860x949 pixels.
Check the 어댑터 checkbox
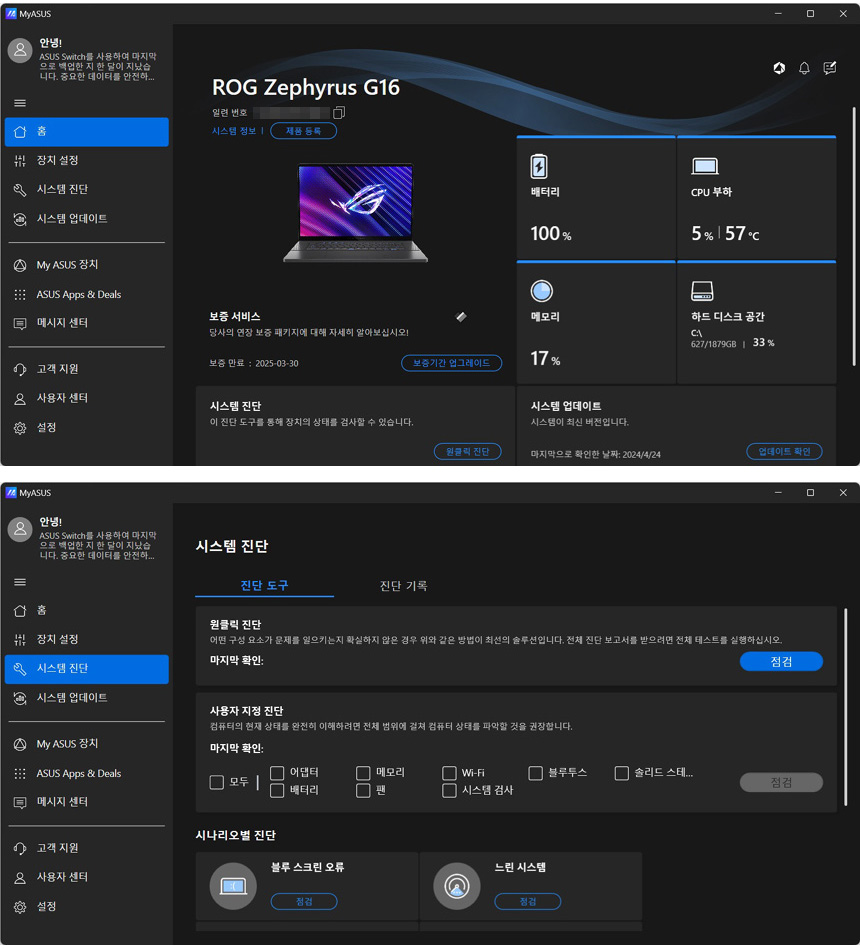tap(277, 773)
